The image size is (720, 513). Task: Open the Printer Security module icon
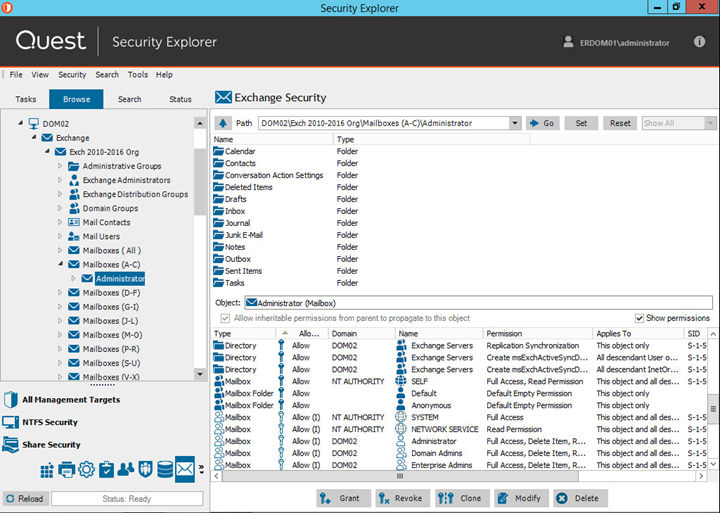coord(66,470)
